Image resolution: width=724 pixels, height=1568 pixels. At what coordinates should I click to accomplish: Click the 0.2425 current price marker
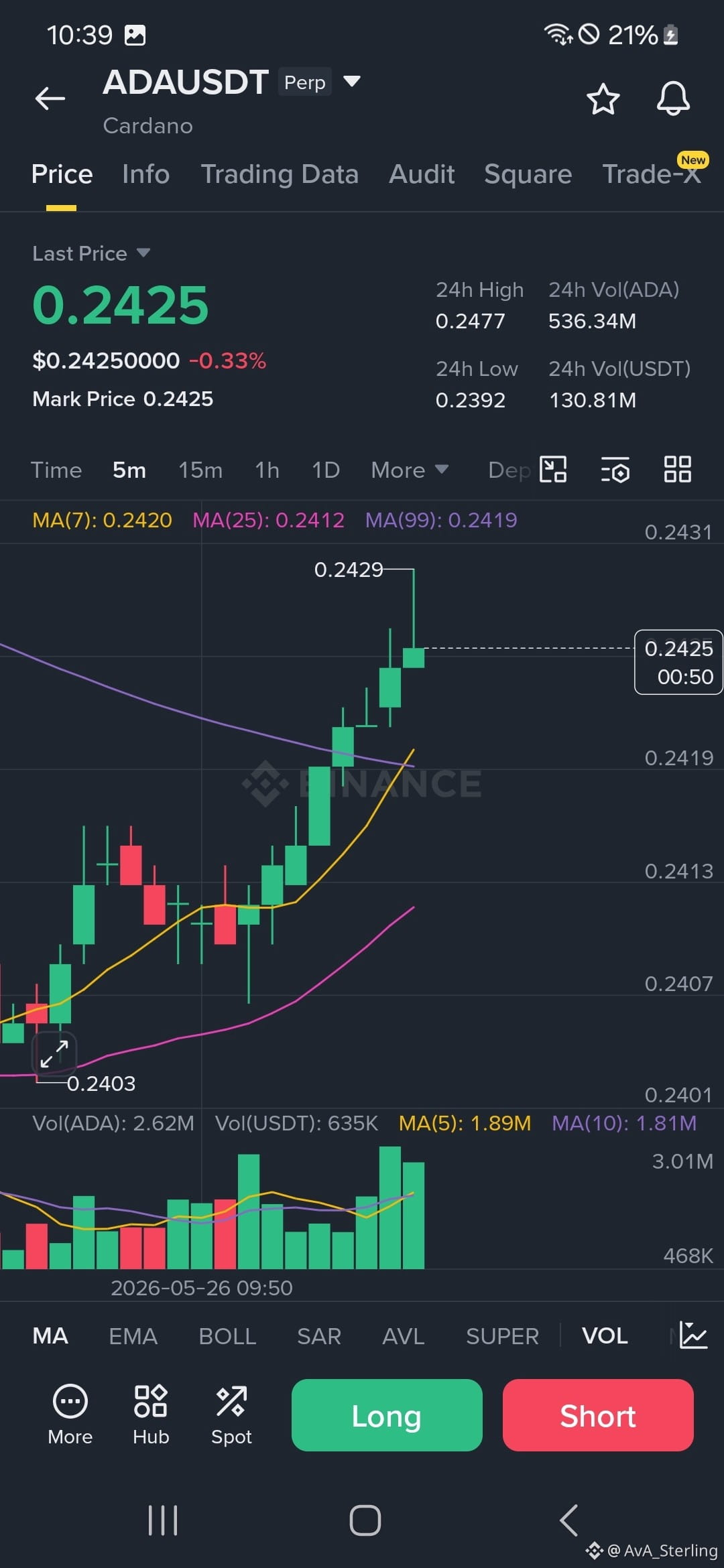pyautogui.click(x=678, y=662)
